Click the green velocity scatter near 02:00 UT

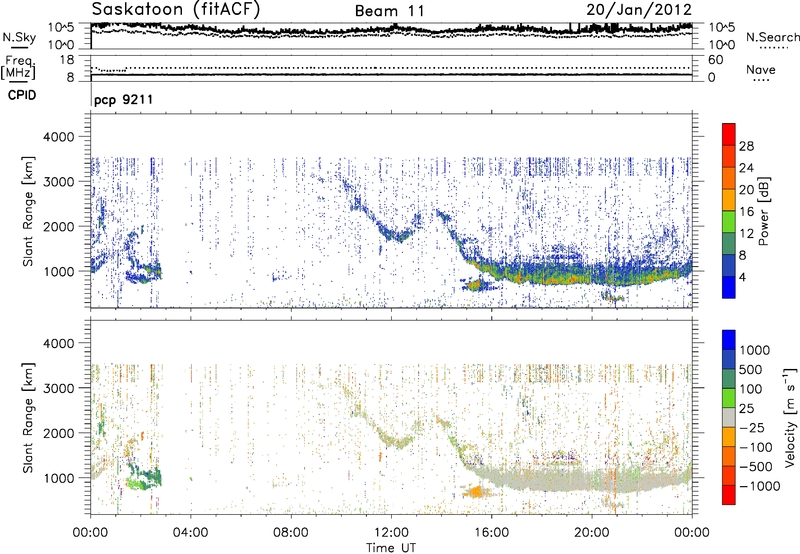pos(144,480)
